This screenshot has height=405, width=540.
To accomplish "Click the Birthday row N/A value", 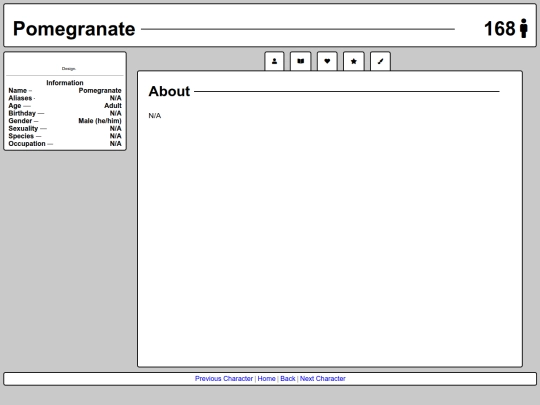I will tap(115, 113).
